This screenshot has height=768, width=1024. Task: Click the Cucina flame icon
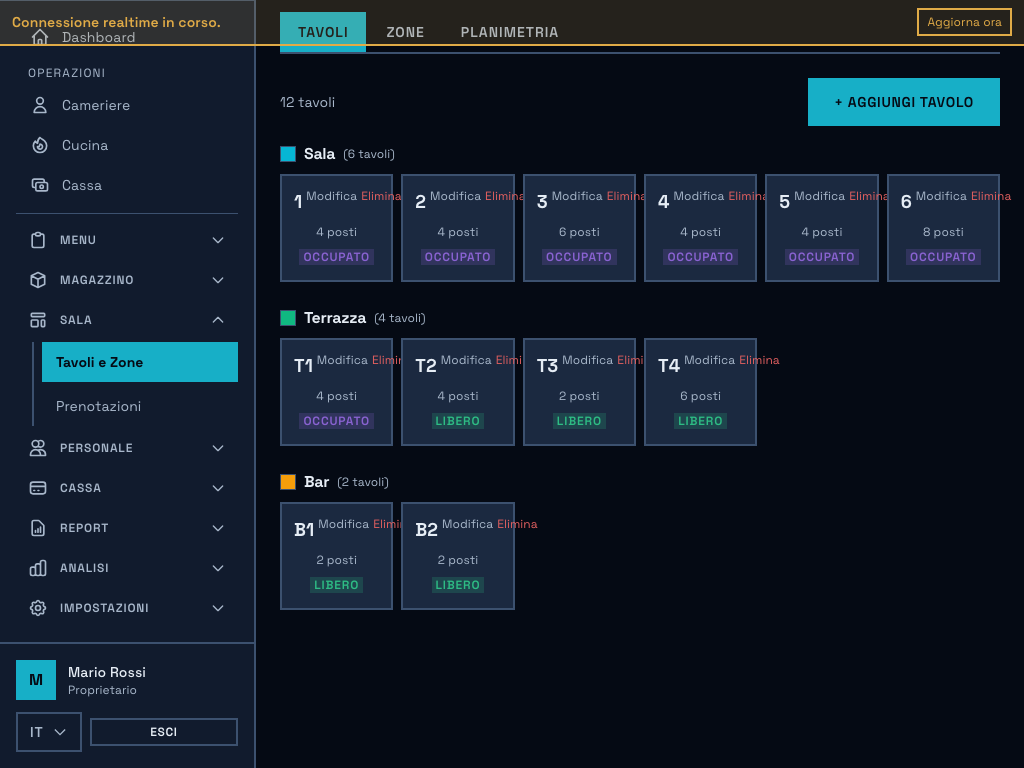(x=40, y=145)
